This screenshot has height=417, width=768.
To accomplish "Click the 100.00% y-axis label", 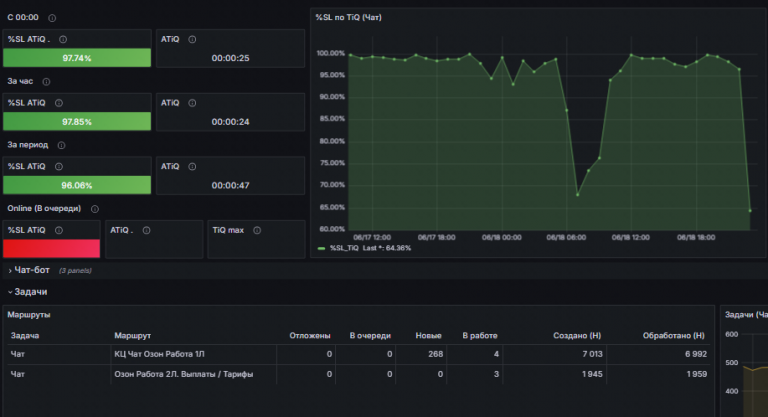I will point(331,53).
